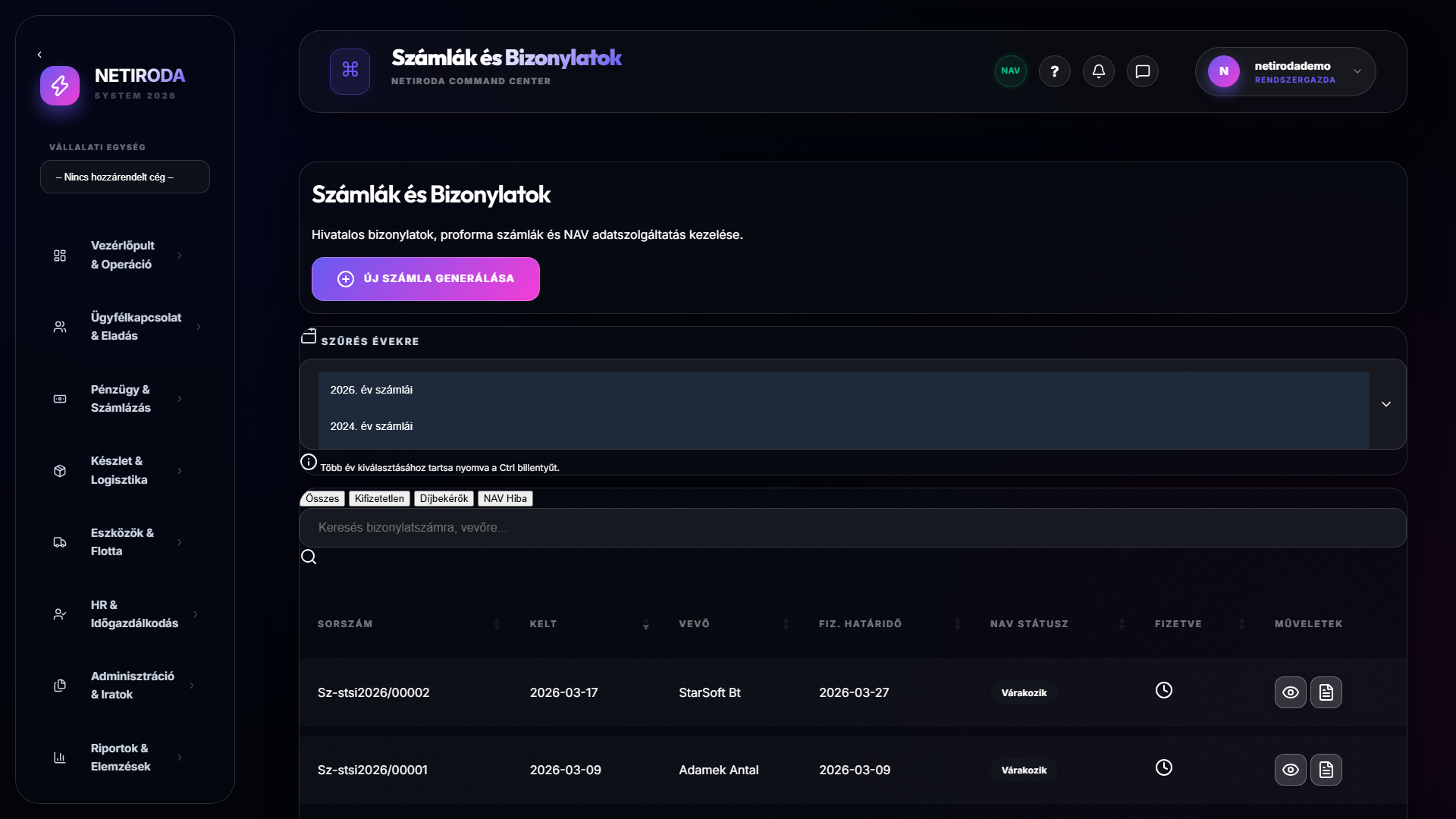The height and width of the screenshot is (819, 1456).
Task: Open the company unit dropdown
Action: pos(125,177)
